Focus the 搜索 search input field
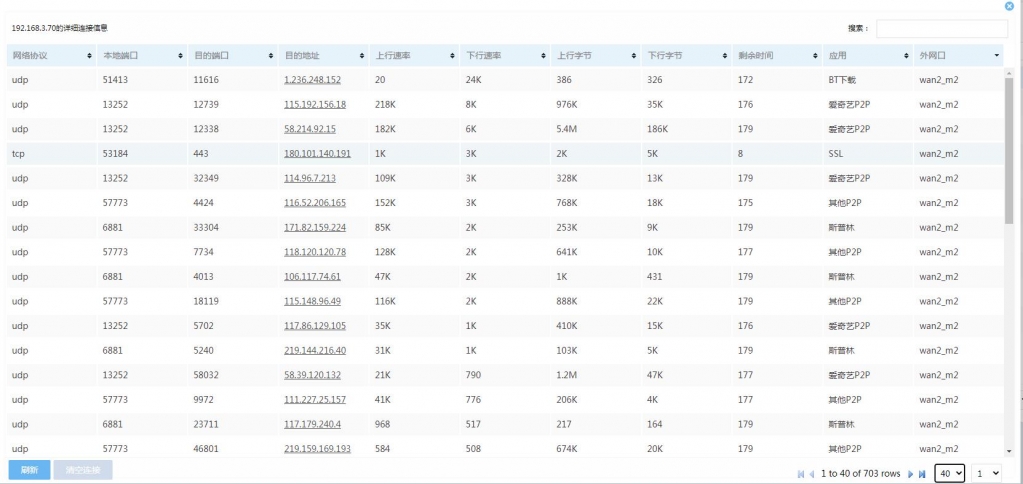This screenshot has width=1023, height=484. tap(941, 29)
